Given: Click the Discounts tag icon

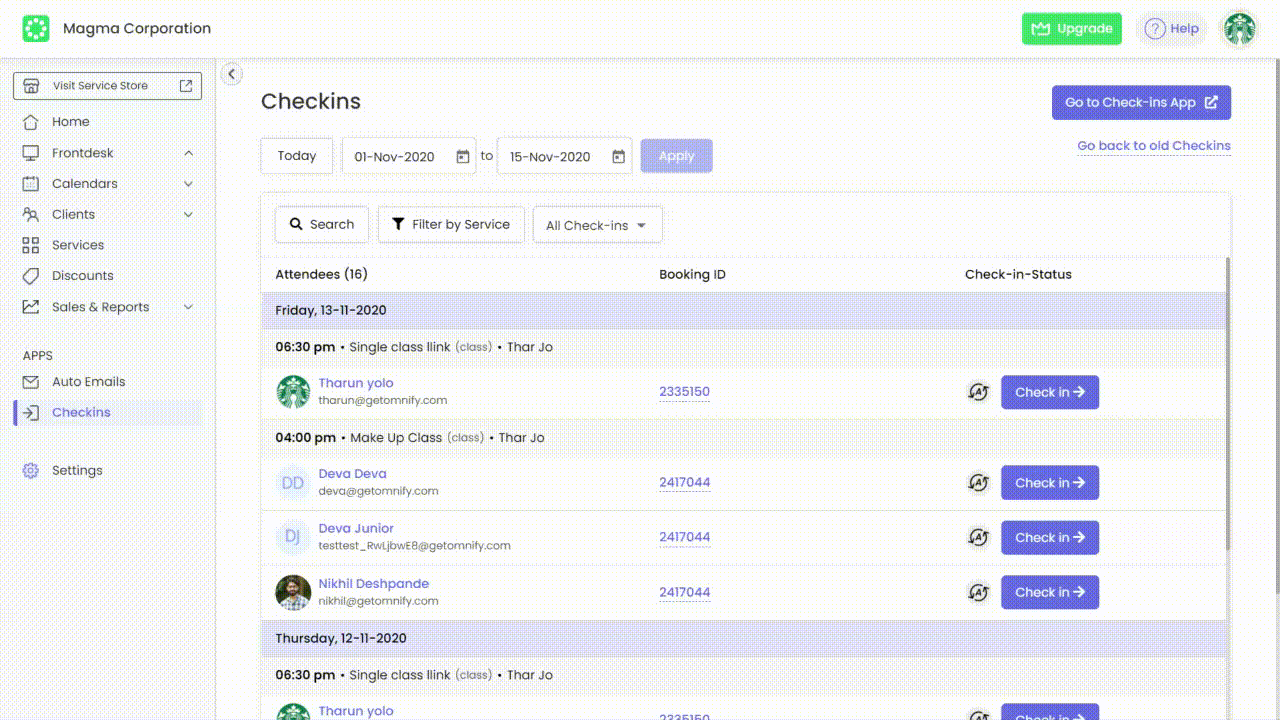Looking at the screenshot, I should point(31,276).
